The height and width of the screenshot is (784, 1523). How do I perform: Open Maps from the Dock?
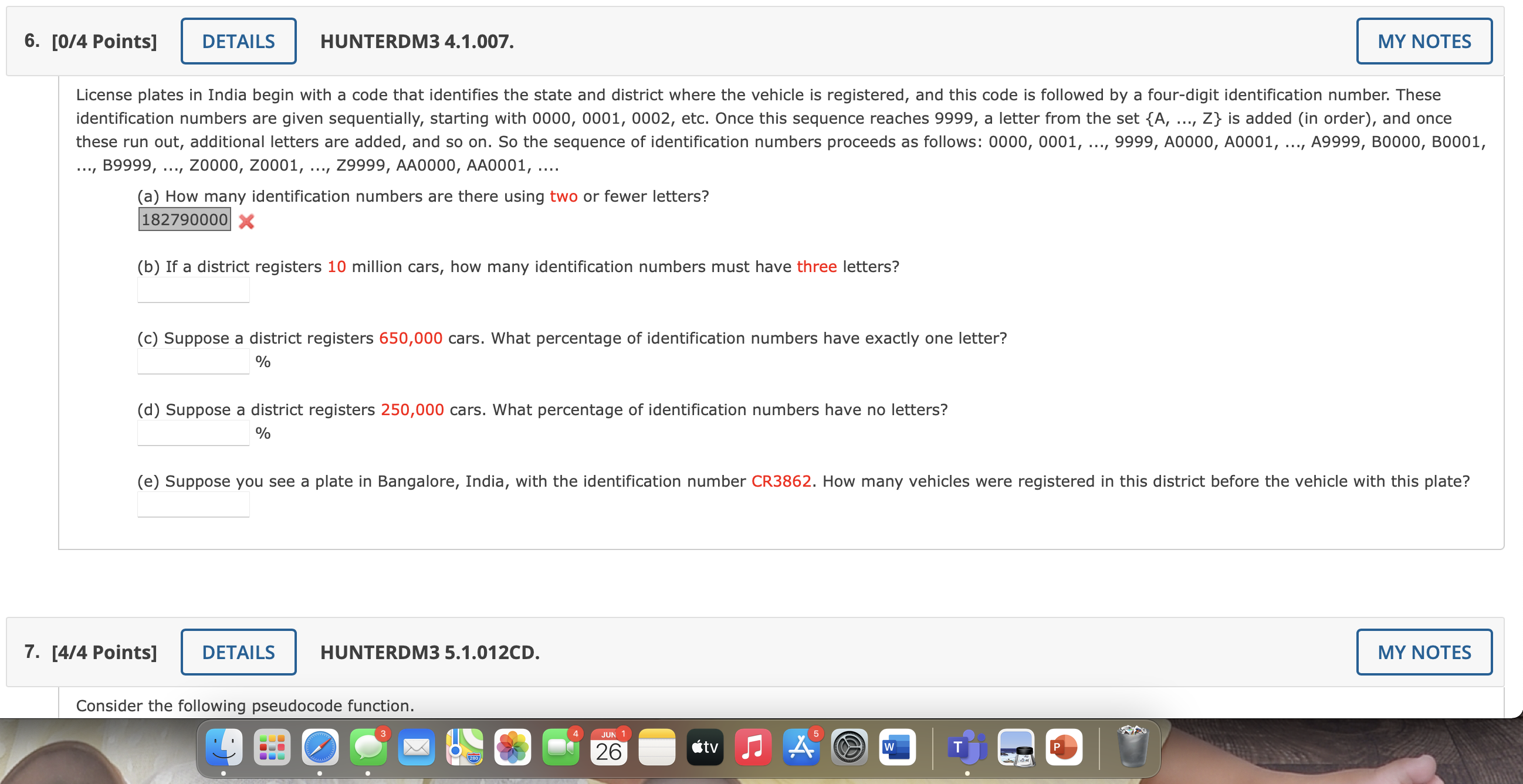(465, 748)
